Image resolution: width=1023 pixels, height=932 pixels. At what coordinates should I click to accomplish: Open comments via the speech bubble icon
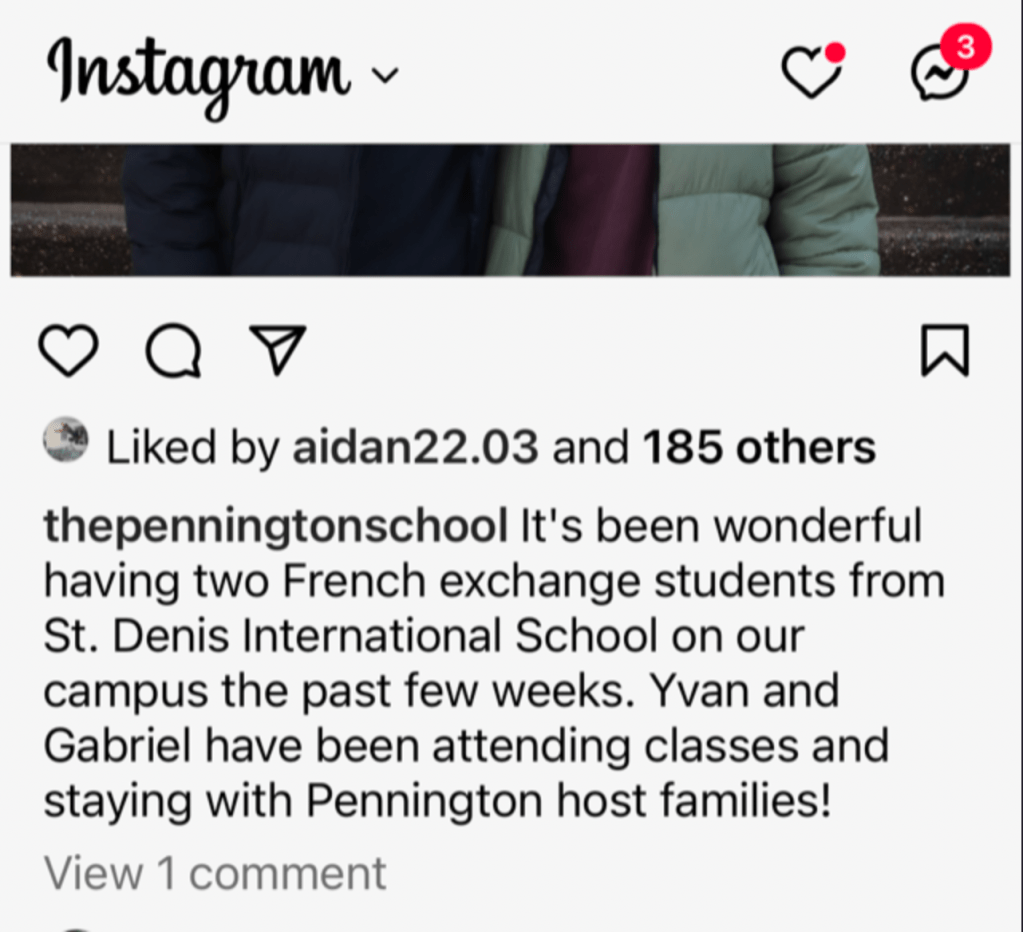pyautogui.click(x=173, y=352)
